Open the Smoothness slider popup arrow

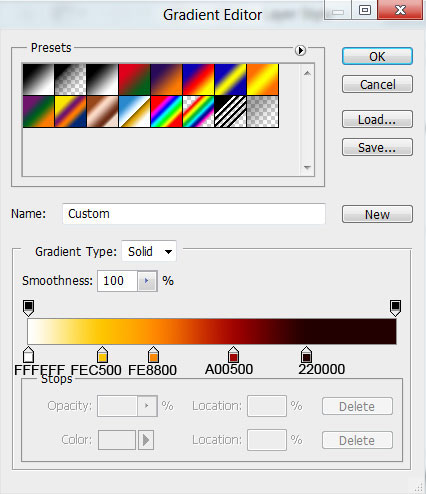click(147, 281)
